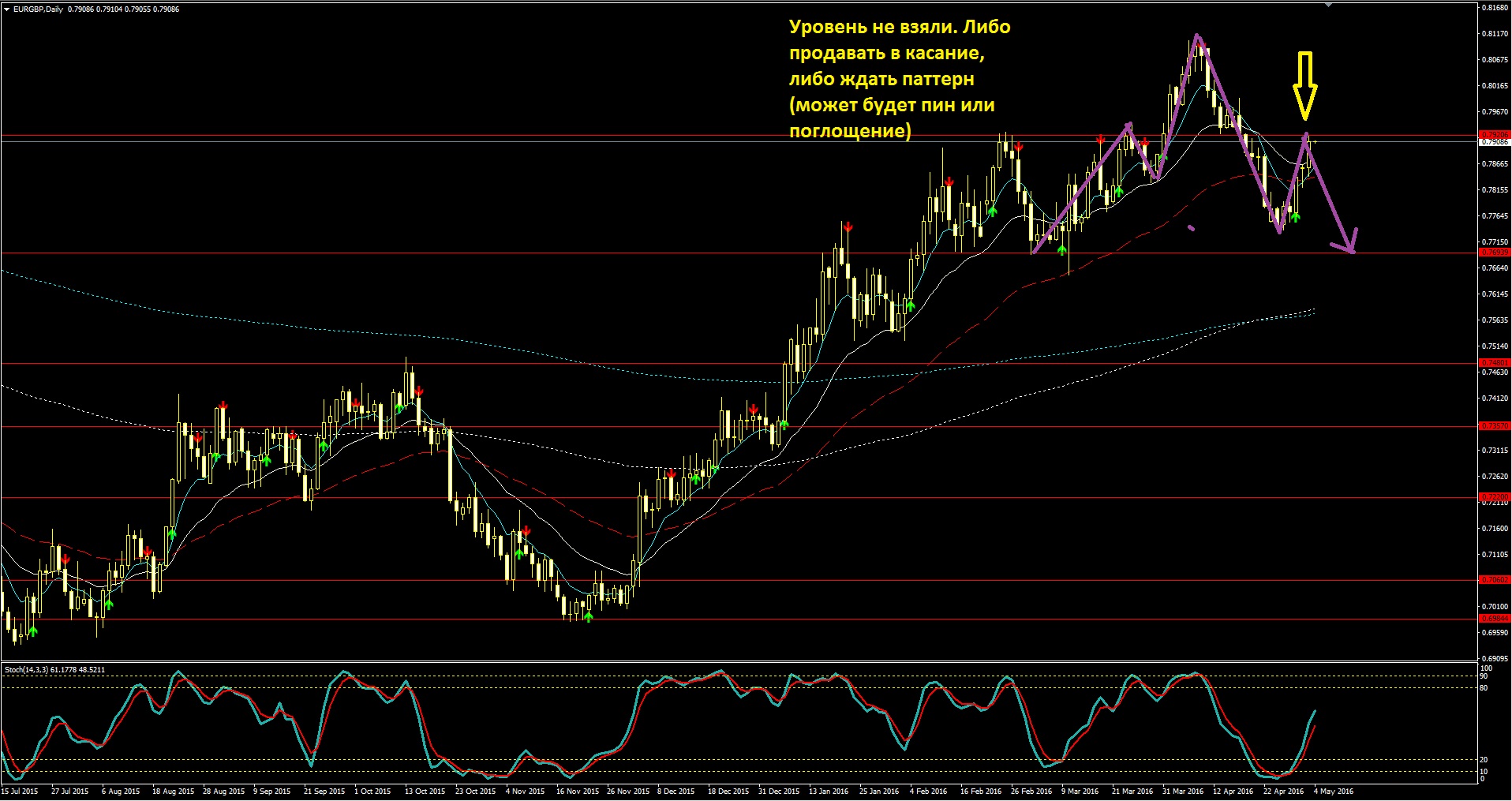The height and width of the screenshot is (801, 1512).
Task: Click the 15 Jul 2015 date label
Action: (x=20, y=791)
